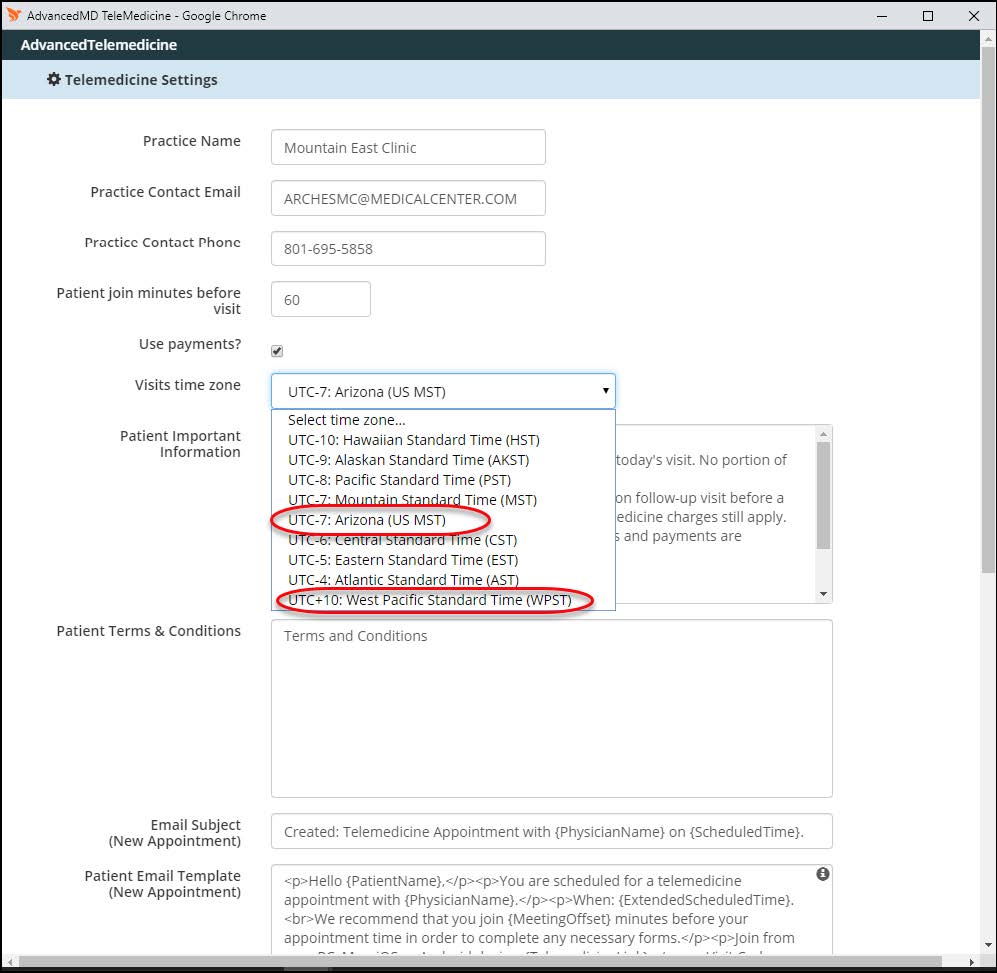Image resolution: width=997 pixels, height=973 pixels.
Task: Select UTC-4 Atlantic Standard Time option
Action: click(443, 580)
